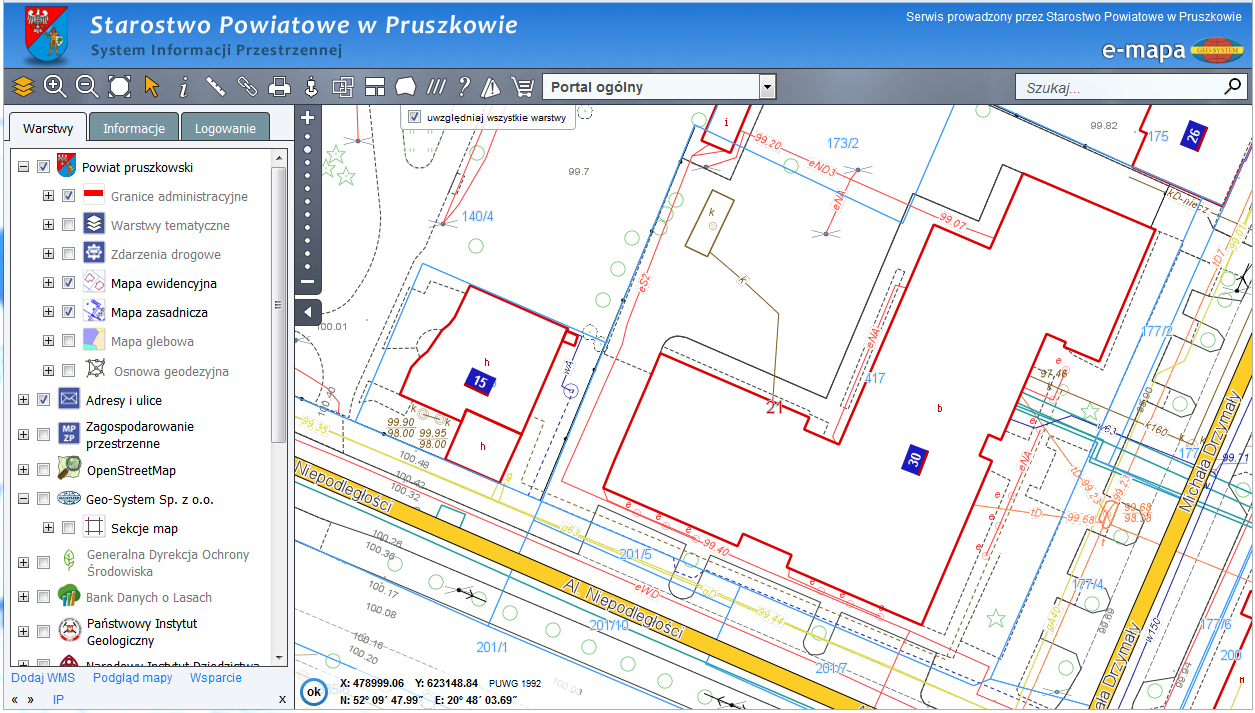
Task: Collapse Geo-System Sp. z o.o. node
Action: click(24, 499)
